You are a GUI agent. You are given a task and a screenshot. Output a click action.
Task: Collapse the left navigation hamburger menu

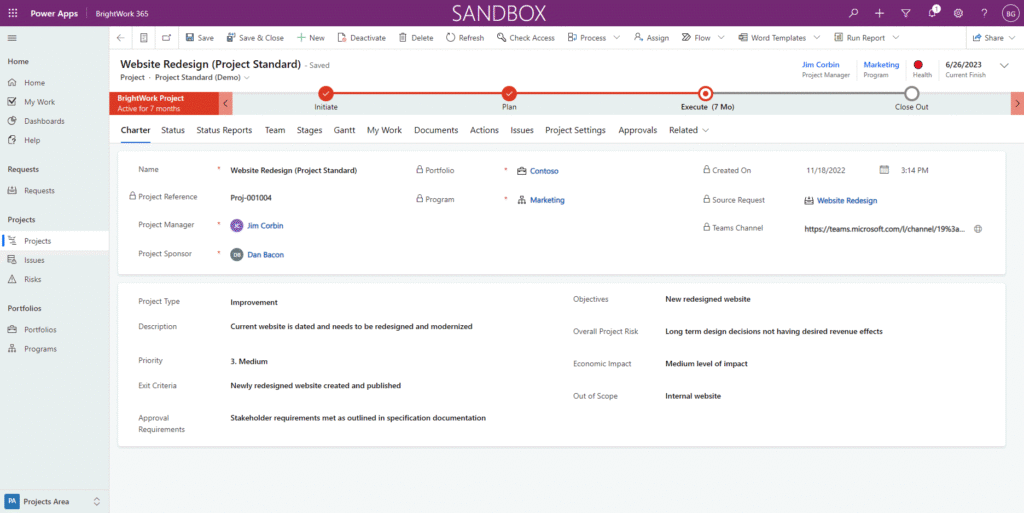click(12, 38)
